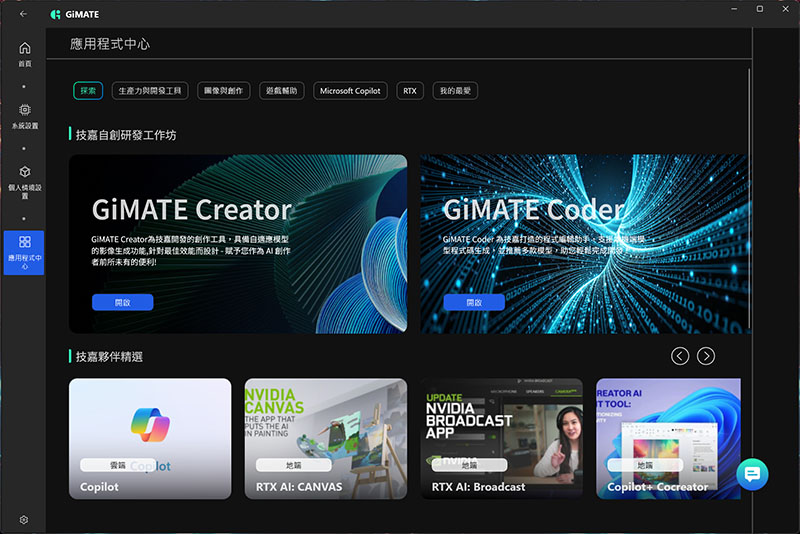The image size is (800, 534).
Task: Open the Microsoft Copilot tab
Action: [x=350, y=91]
